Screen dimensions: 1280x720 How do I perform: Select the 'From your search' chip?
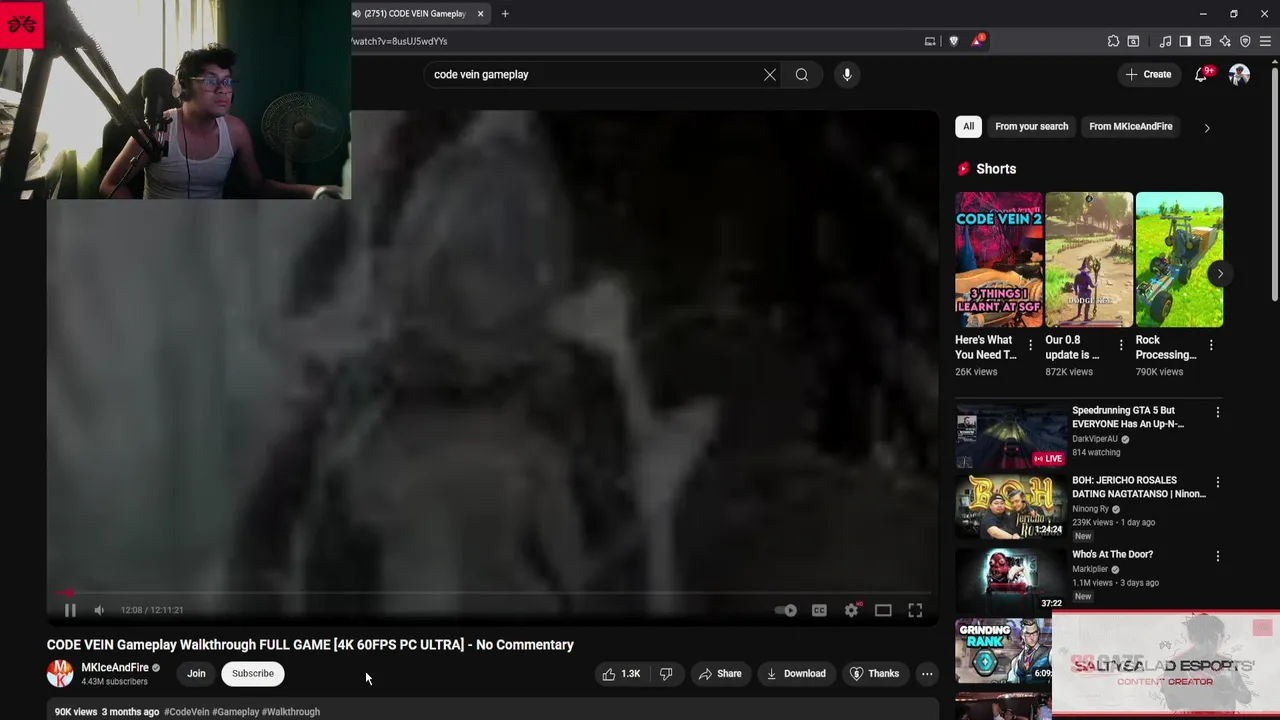click(1032, 126)
